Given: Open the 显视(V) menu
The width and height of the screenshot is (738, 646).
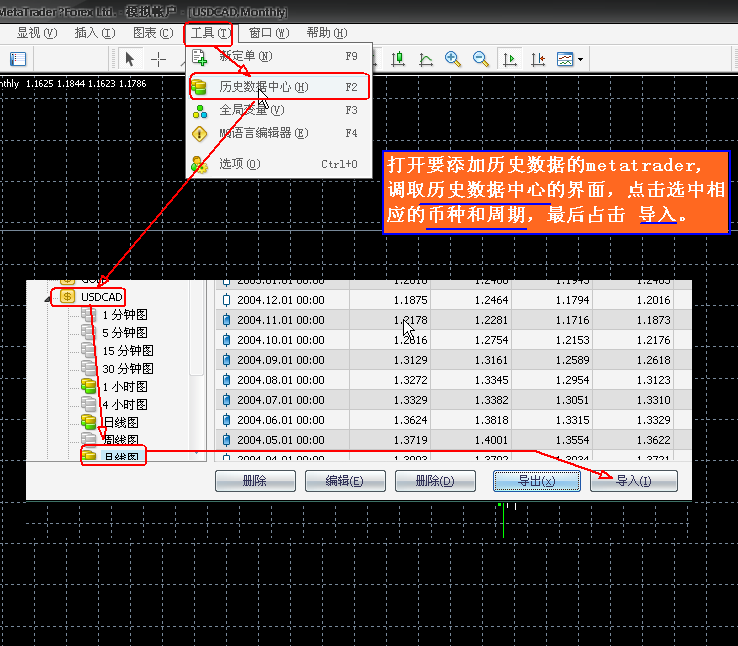Looking at the screenshot, I should [37, 33].
